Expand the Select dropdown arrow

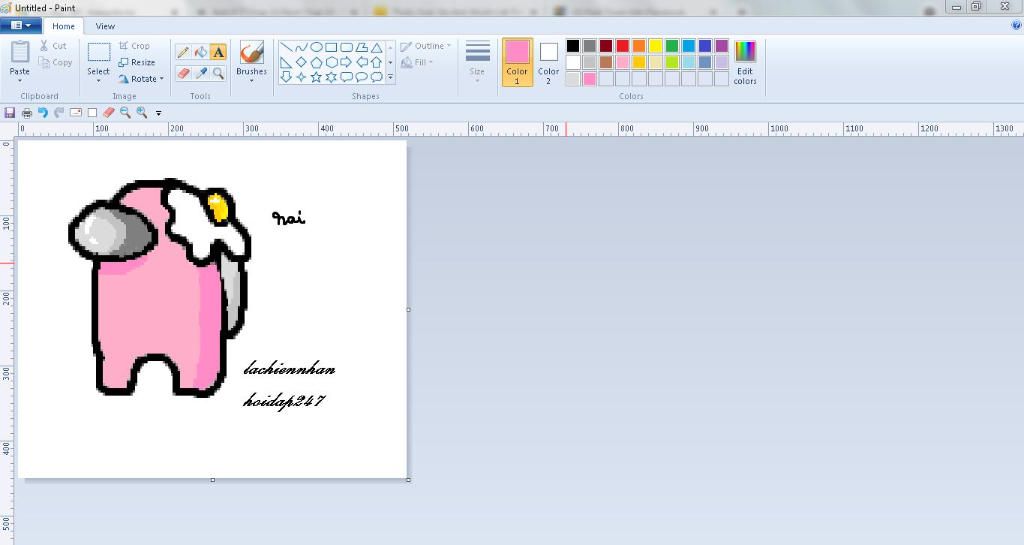click(x=99, y=81)
